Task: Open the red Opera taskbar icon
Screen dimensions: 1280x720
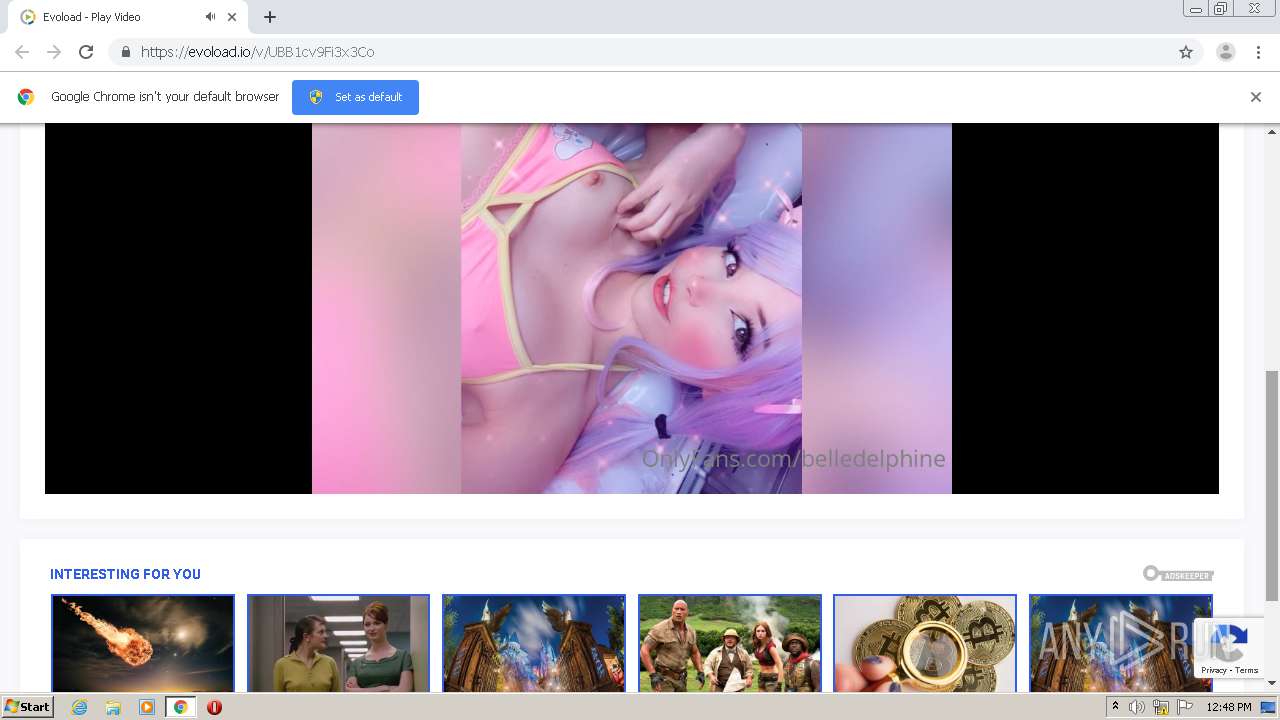Action: coord(214,707)
